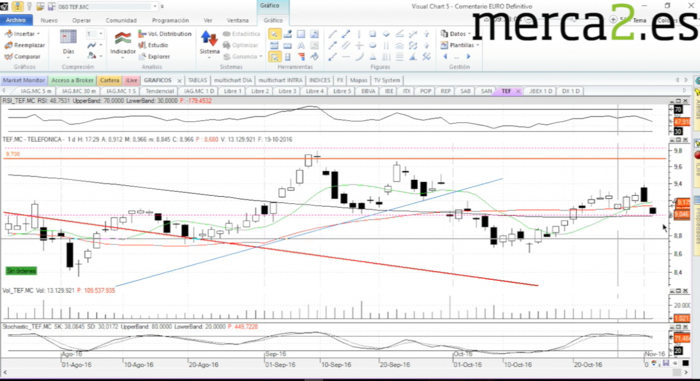Open the Estudio analysis tool
This screenshot has height=381, width=700.
point(153,45)
